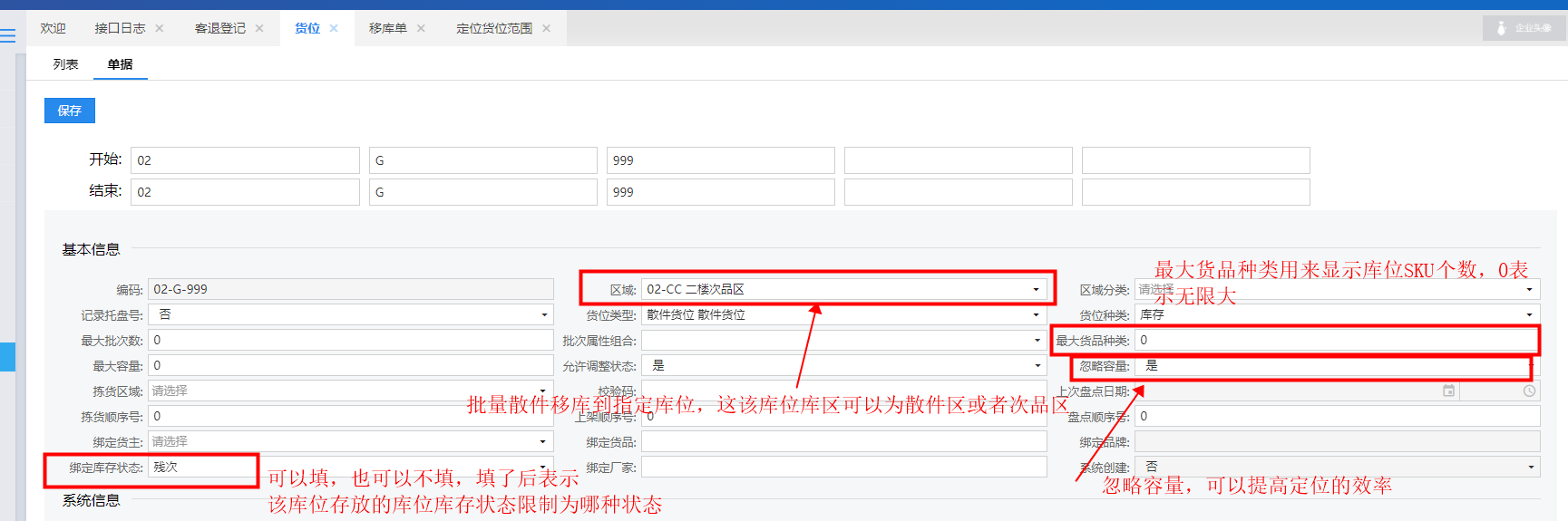Close the 货位 tab
Screen dimensions: 1568x521
[334, 28]
